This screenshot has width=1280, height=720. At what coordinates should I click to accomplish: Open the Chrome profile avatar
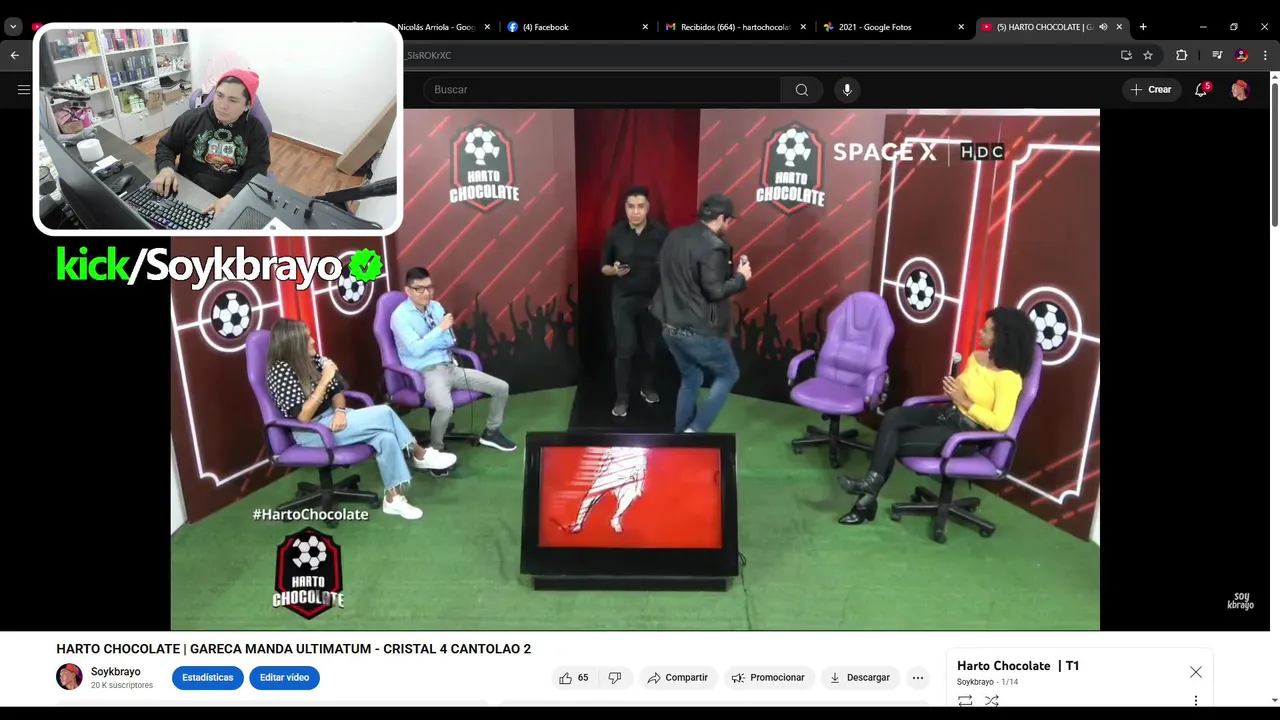1241,55
